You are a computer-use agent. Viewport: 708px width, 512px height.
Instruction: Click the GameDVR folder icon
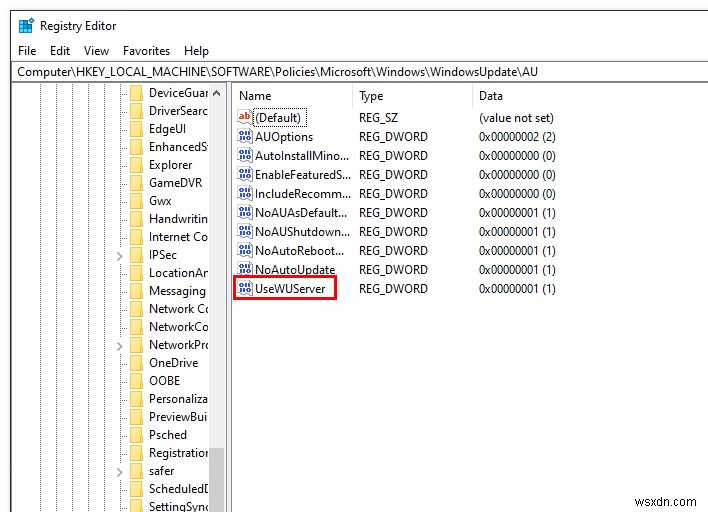click(x=136, y=183)
